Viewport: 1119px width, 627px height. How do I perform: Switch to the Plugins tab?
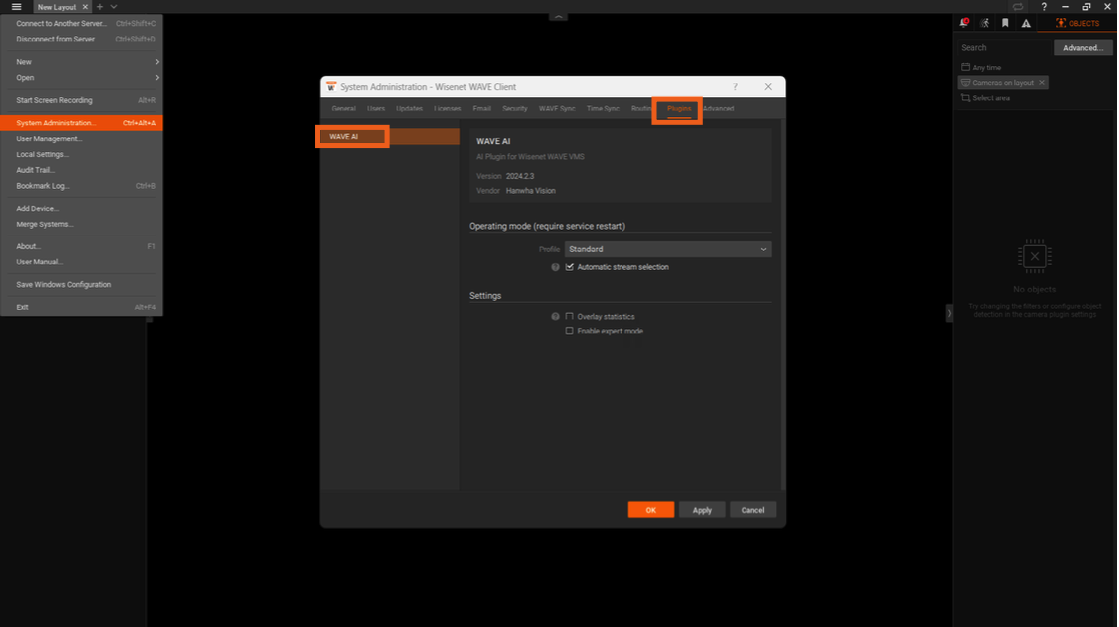pyautogui.click(x=679, y=108)
